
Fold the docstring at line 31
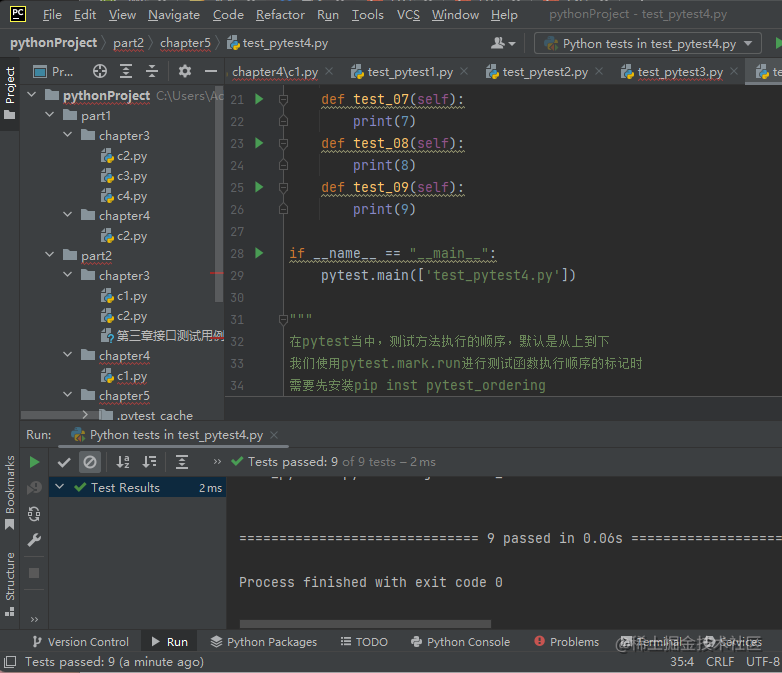point(283,319)
